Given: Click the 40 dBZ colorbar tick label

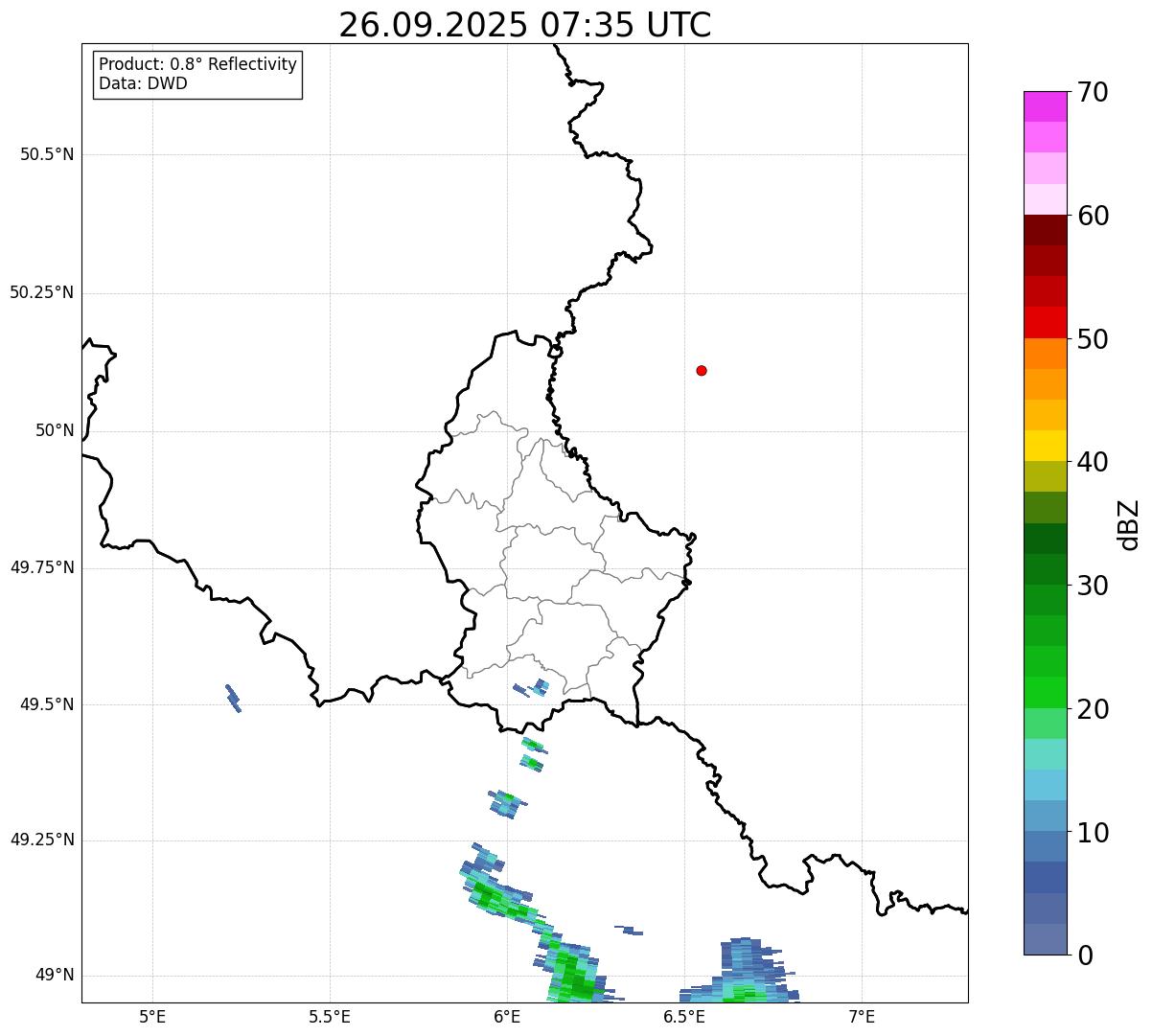Looking at the screenshot, I should [1093, 462].
